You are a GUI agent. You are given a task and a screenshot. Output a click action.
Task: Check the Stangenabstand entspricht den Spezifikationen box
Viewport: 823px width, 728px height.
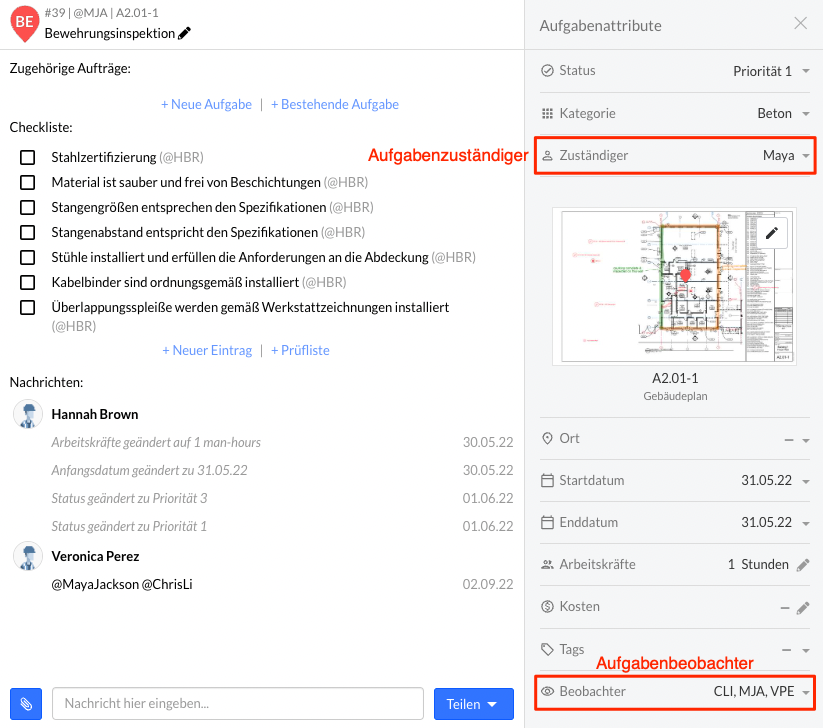point(28,232)
